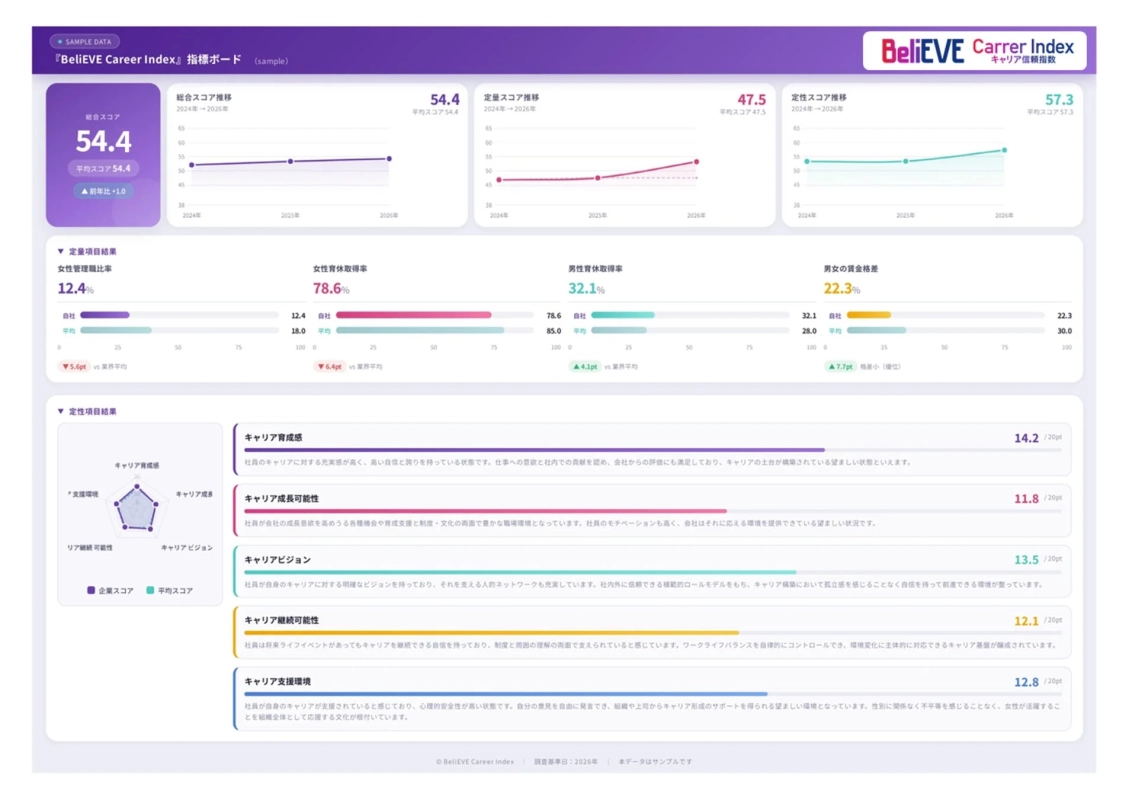Click the 2026年 data point on 総合スコア推移 chart
Screen dimensions: 1129x800
[388, 160]
